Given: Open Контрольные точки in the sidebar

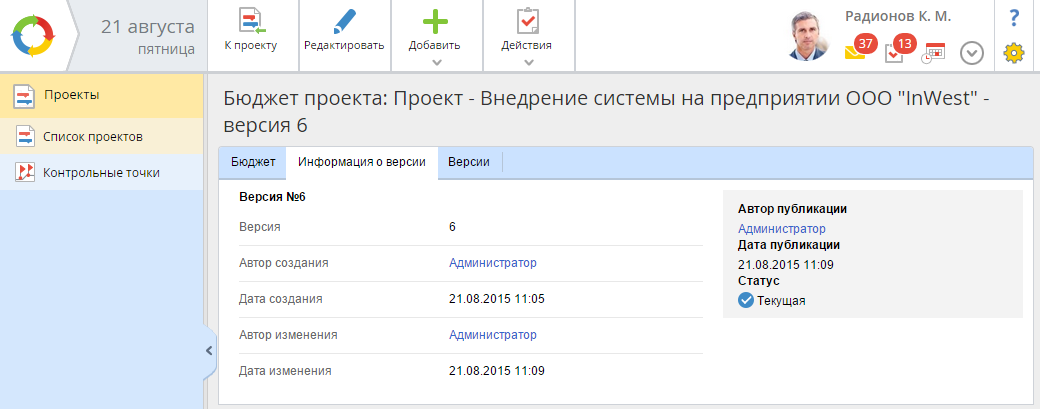Looking at the screenshot, I should (101, 172).
